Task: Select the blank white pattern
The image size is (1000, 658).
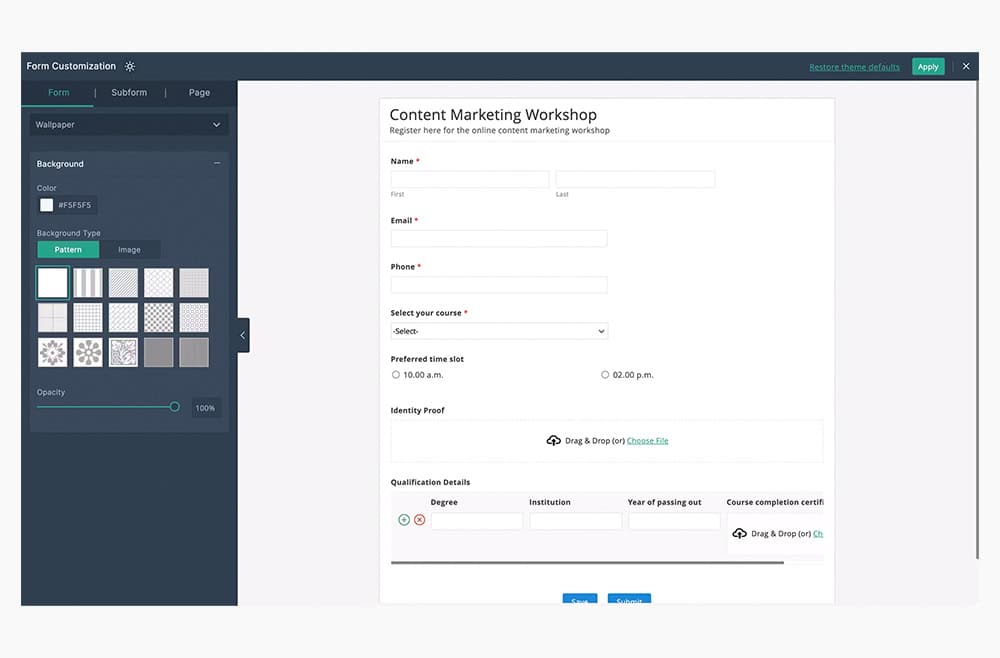Action: click(x=52, y=282)
